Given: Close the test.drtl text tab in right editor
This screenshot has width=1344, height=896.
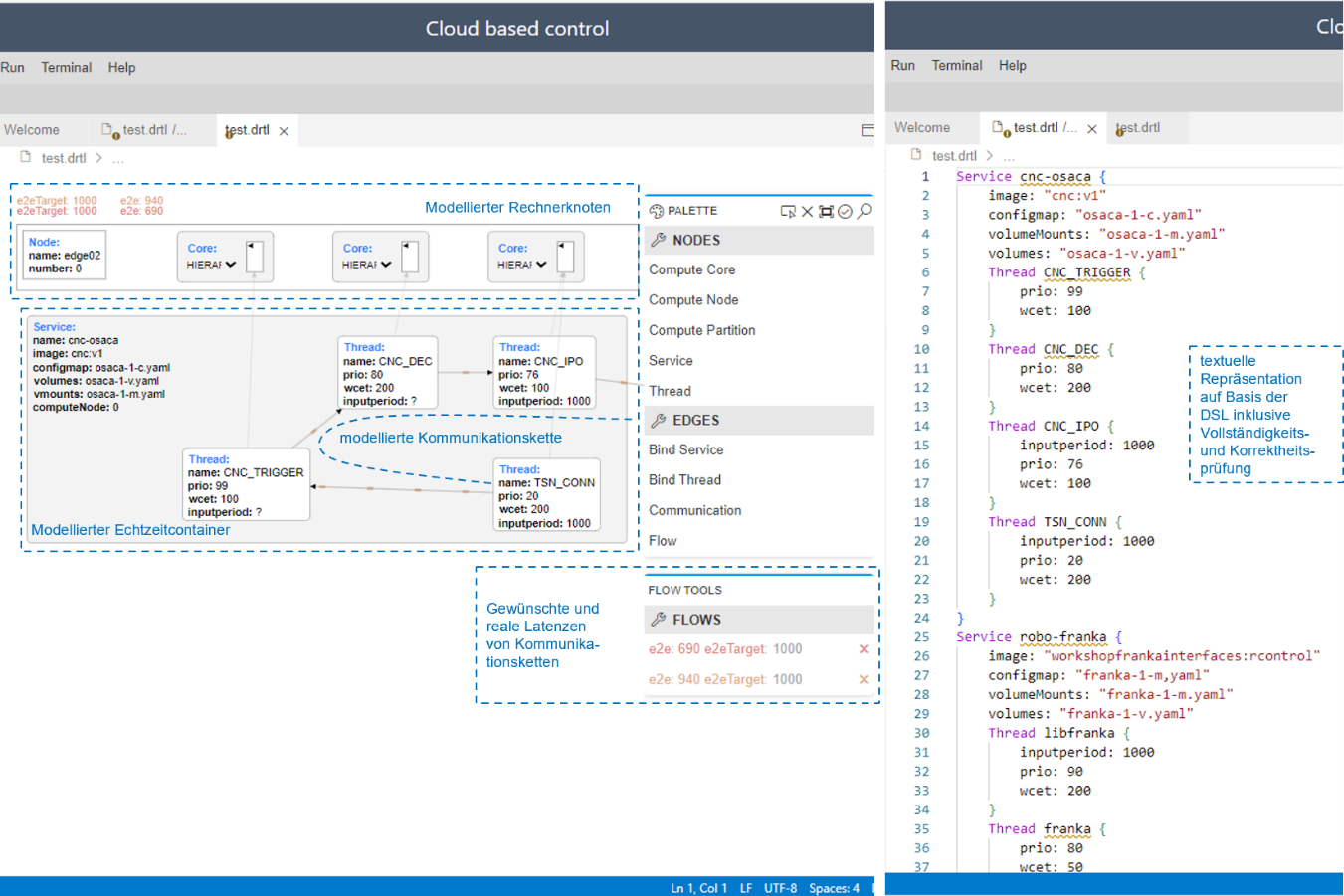Looking at the screenshot, I should (x=1092, y=129).
